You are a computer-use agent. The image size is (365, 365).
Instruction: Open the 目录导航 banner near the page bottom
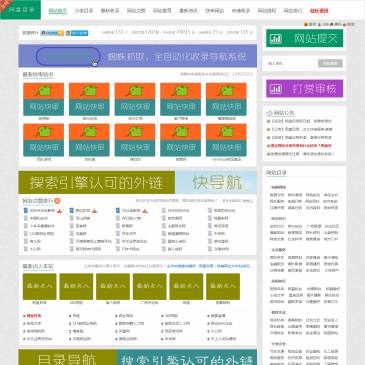tap(138, 357)
